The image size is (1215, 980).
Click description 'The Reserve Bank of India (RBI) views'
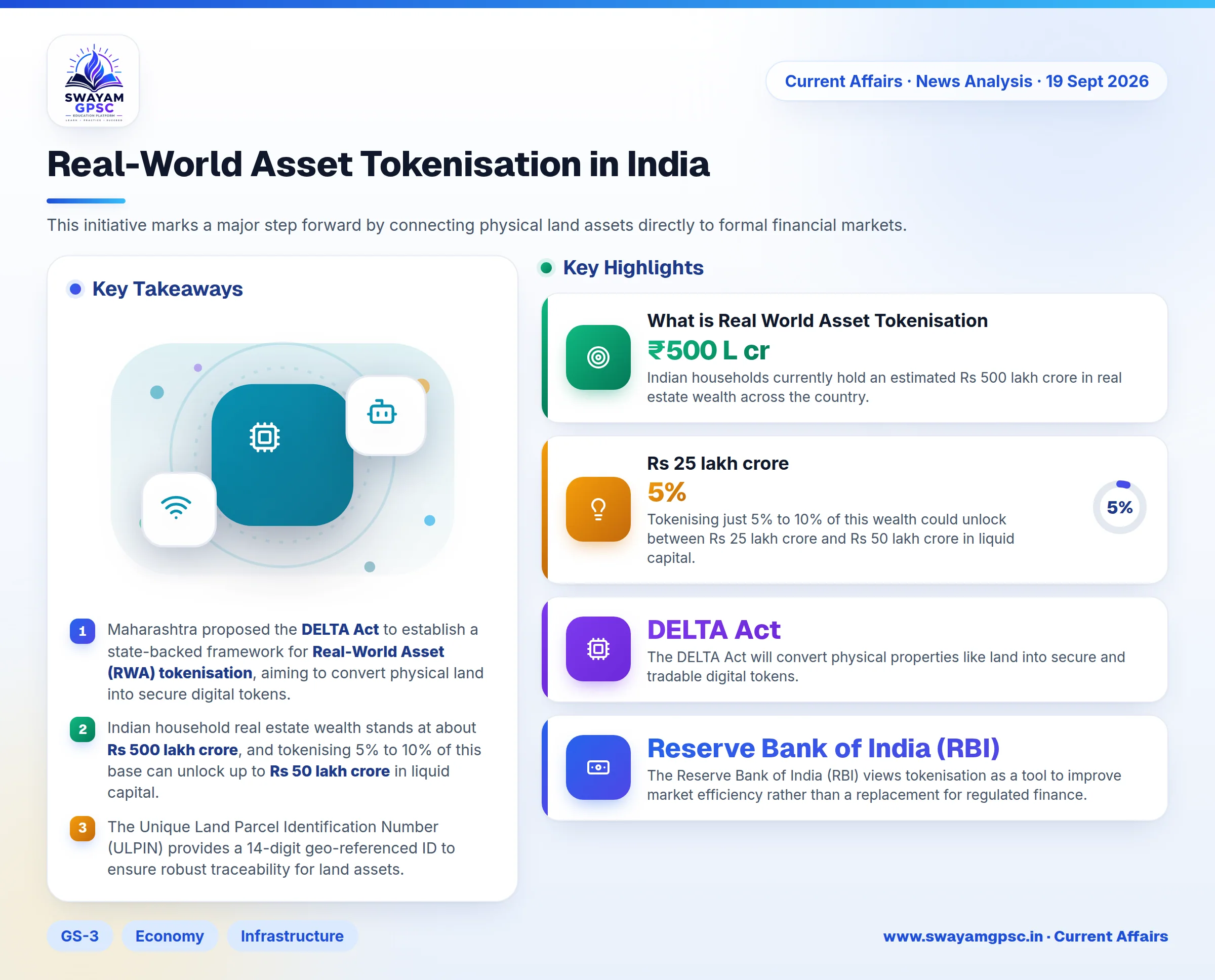pyautogui.click(x=884, y=785)
